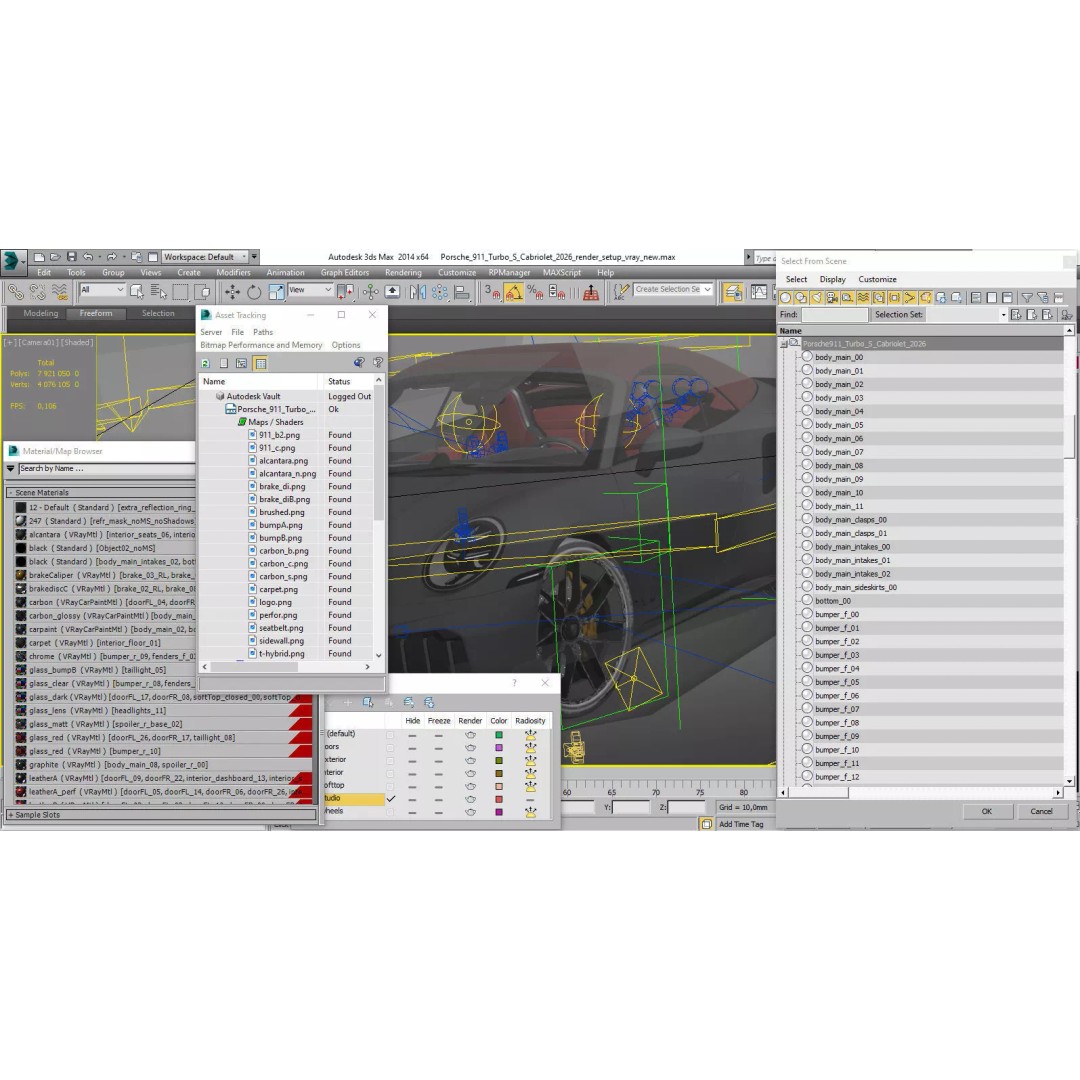Click the green color swatch of (default) layer
Image resolution: width=1080 pixels, height=1080 pixels.
(x=499, y=736)
